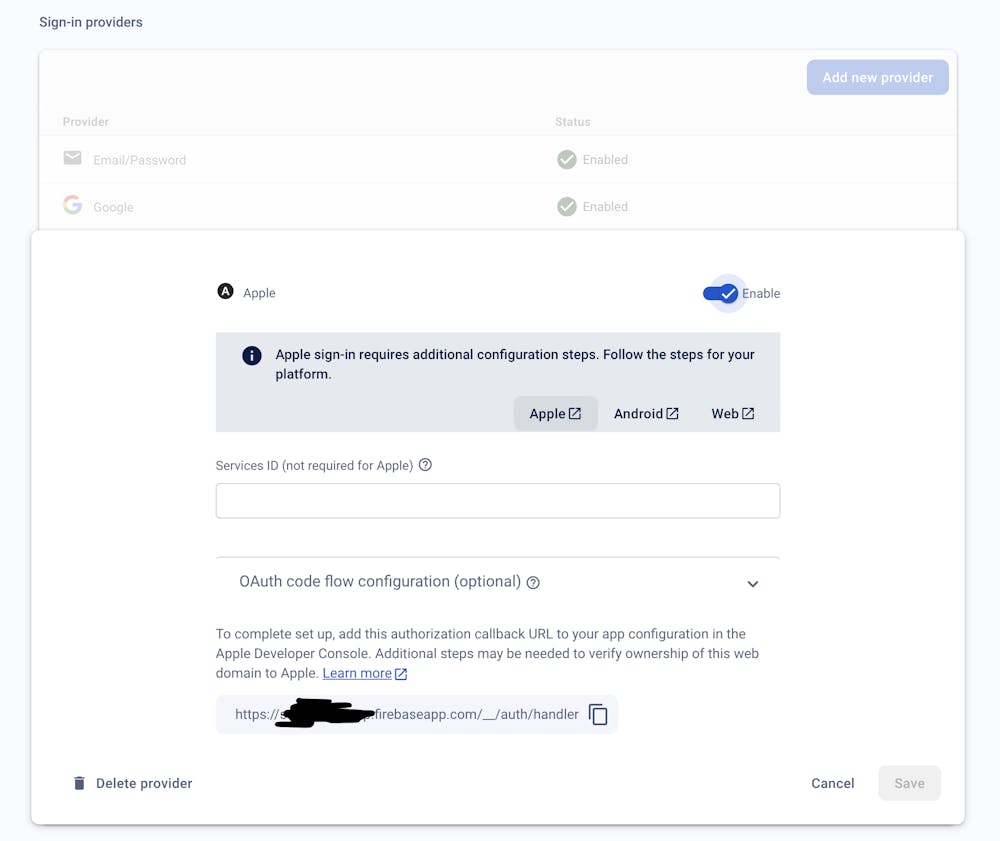Select the Apple platform instructions tab
1000x841 pixels.
click(555, 413)
